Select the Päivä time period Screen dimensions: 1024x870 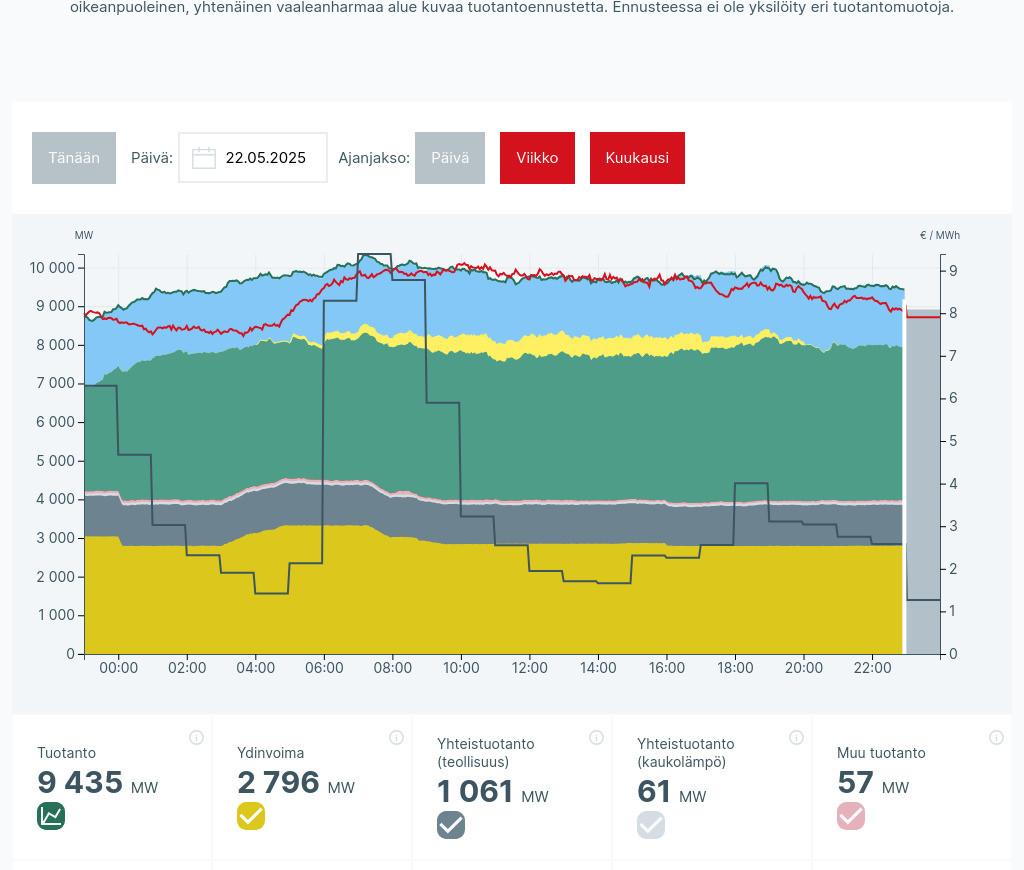[x=450, y=158]
